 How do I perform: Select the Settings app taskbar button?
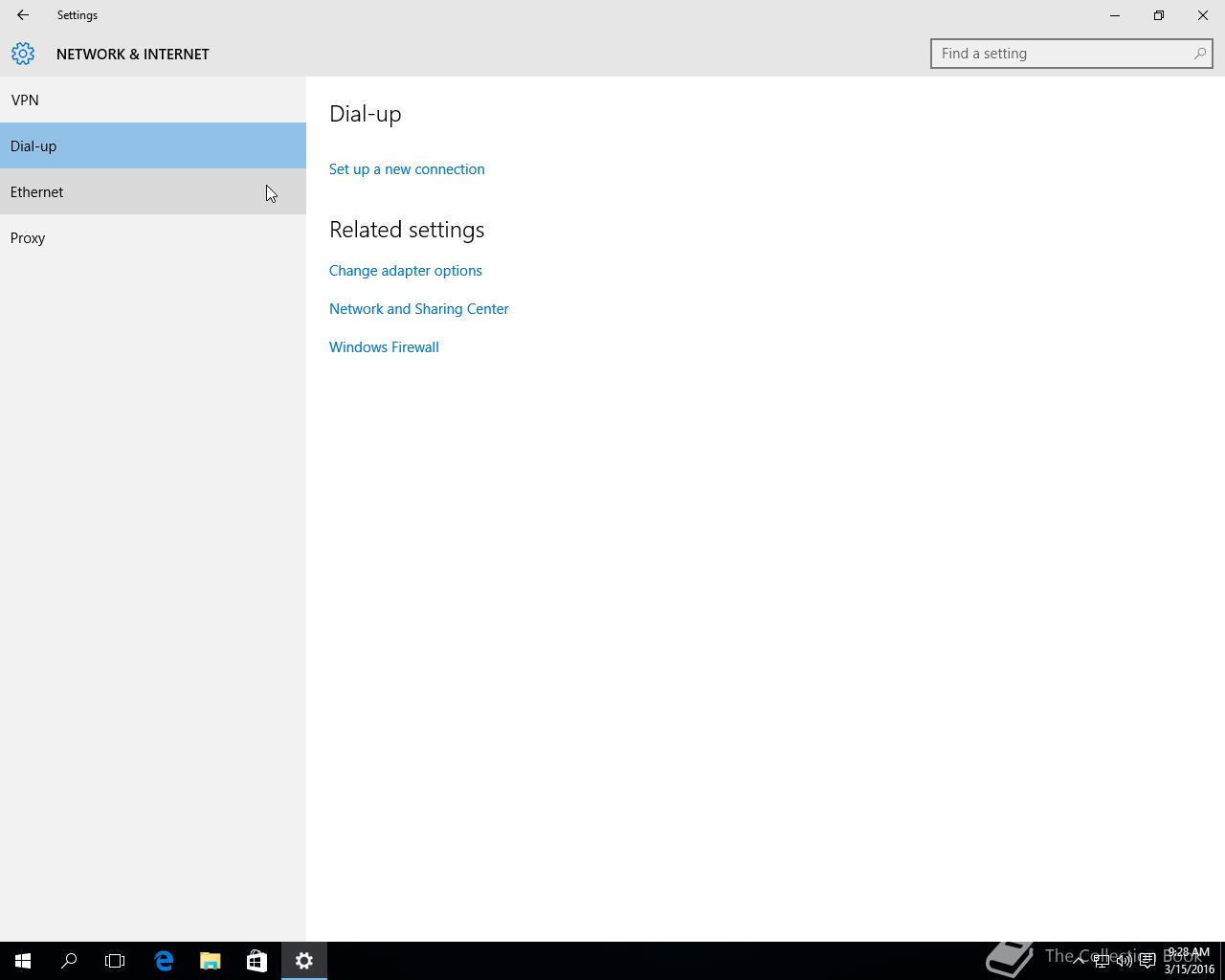click(x=304, y=961)
